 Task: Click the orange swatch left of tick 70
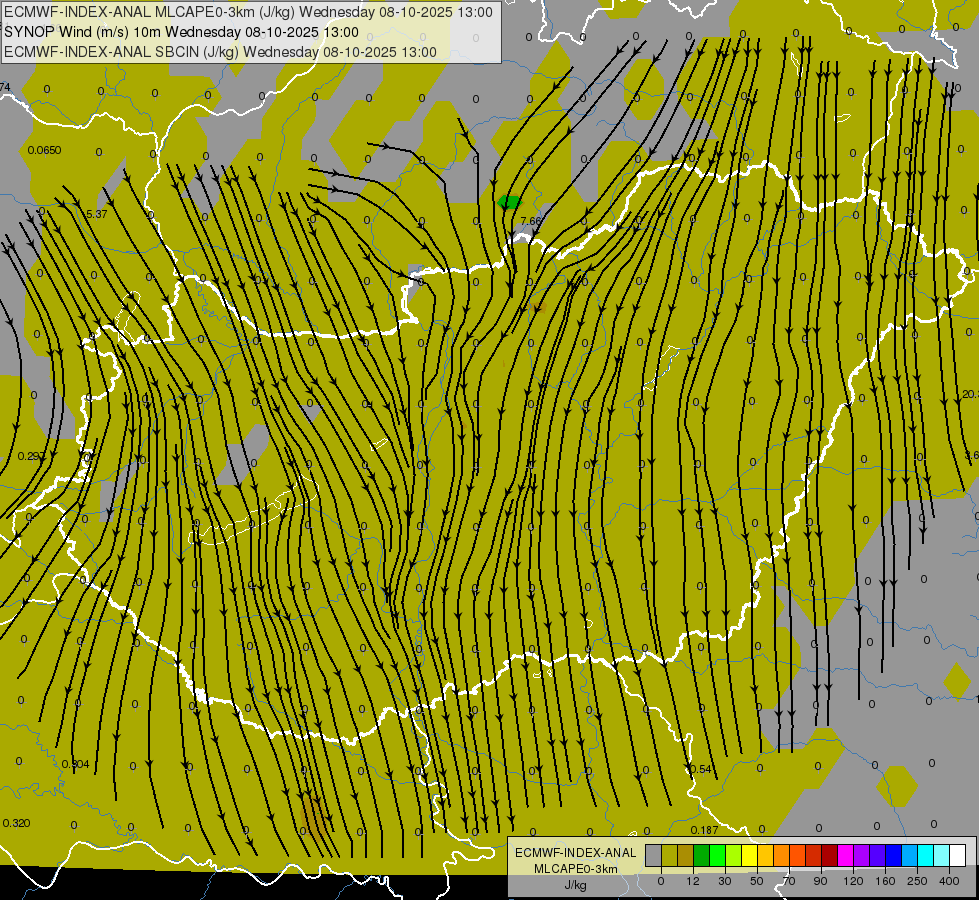[781, 855]
